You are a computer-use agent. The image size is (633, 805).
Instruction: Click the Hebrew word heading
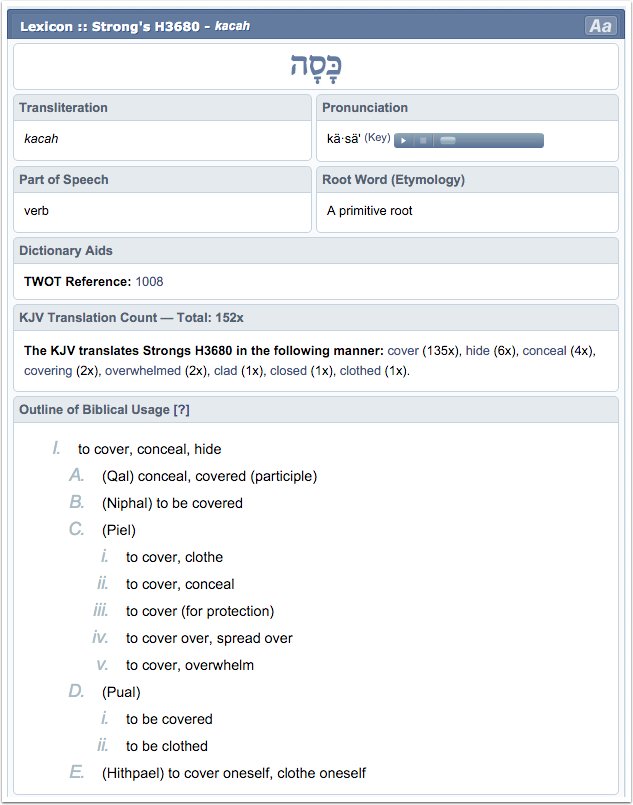tap(315, 66)
